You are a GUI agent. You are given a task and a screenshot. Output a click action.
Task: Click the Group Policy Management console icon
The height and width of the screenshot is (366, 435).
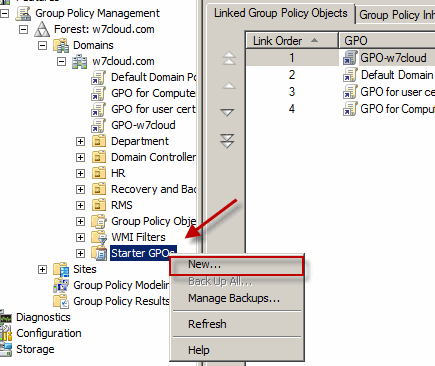(x=23, y=13)
